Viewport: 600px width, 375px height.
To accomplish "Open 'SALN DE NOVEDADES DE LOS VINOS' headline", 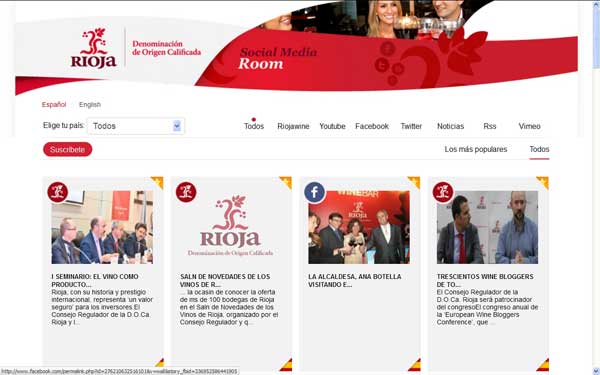I will coord(225,280).
